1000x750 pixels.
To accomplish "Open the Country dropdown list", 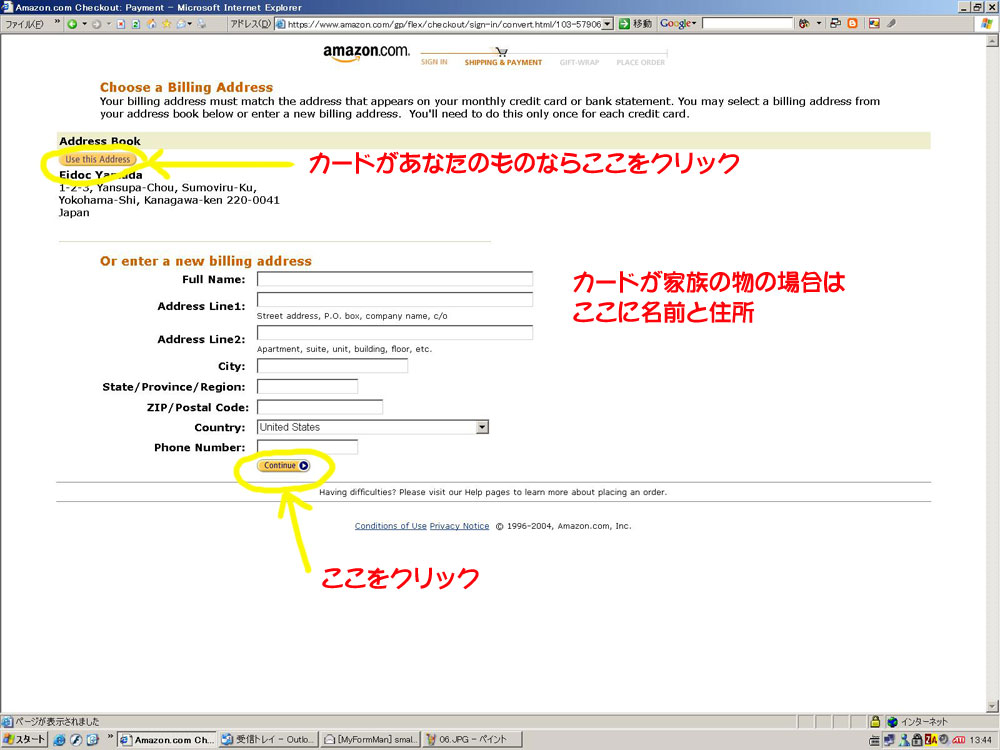I will coord(483,427).
